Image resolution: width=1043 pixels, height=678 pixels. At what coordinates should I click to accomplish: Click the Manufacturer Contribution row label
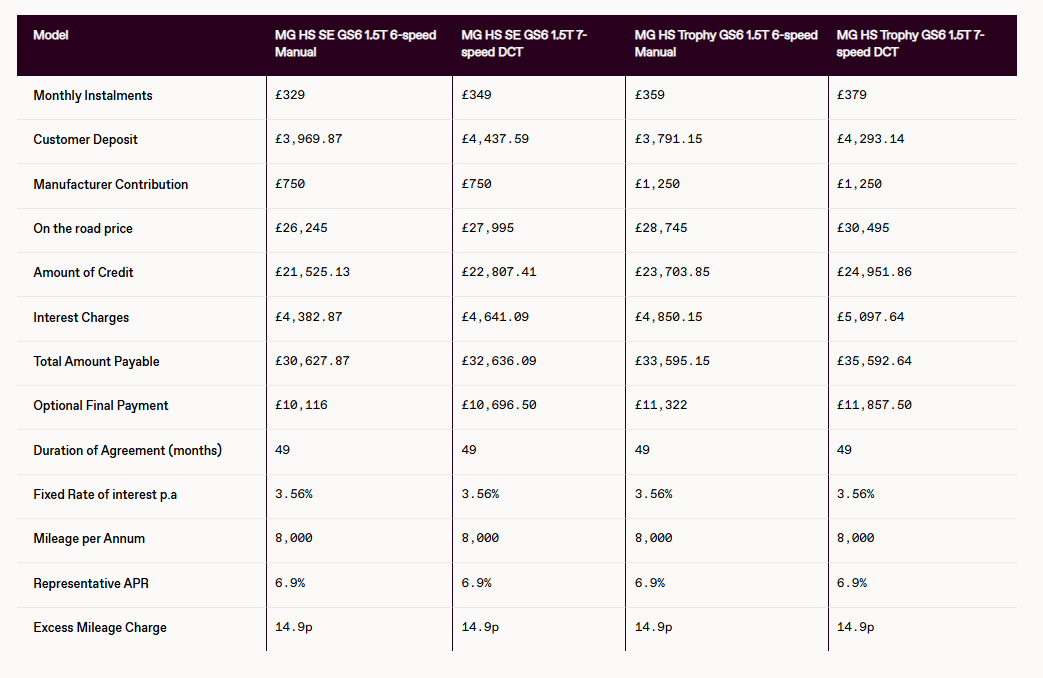(110, 185)
